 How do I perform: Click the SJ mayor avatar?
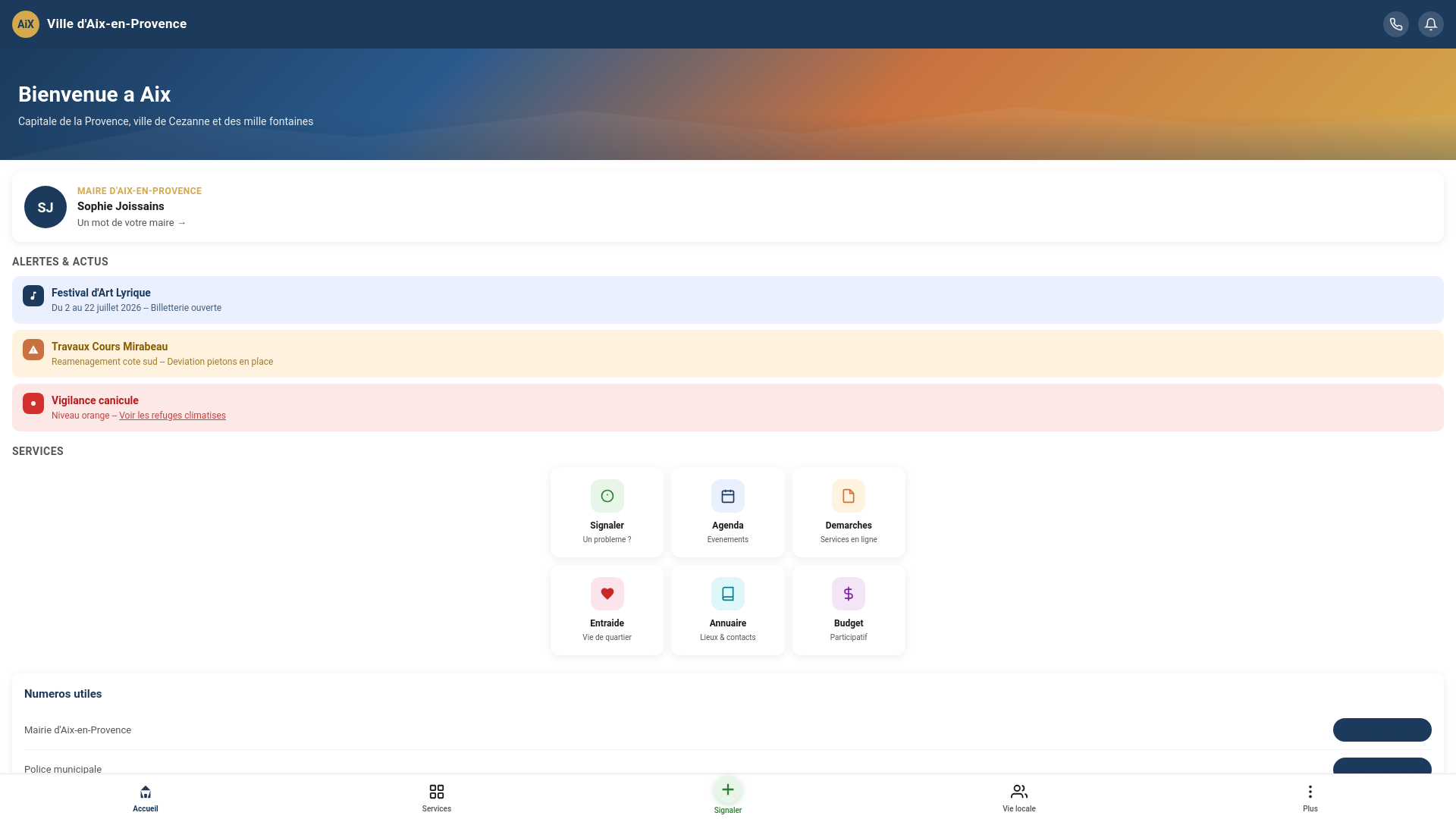[x=45, y=207]
